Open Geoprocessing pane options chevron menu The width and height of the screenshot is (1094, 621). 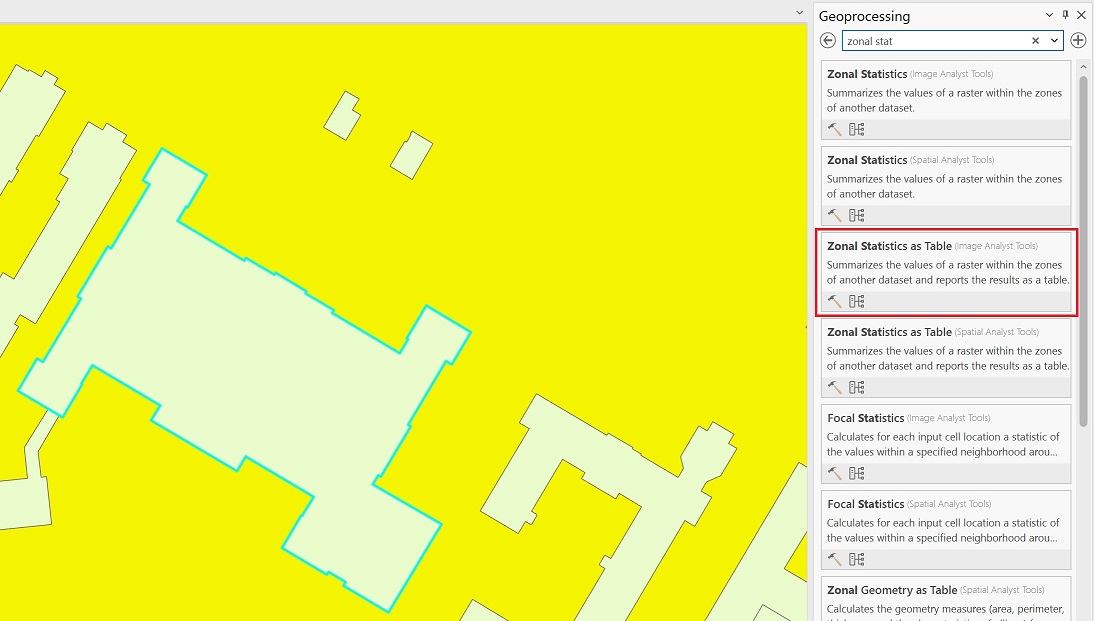pyautogui.click(x=1049, y=15)
